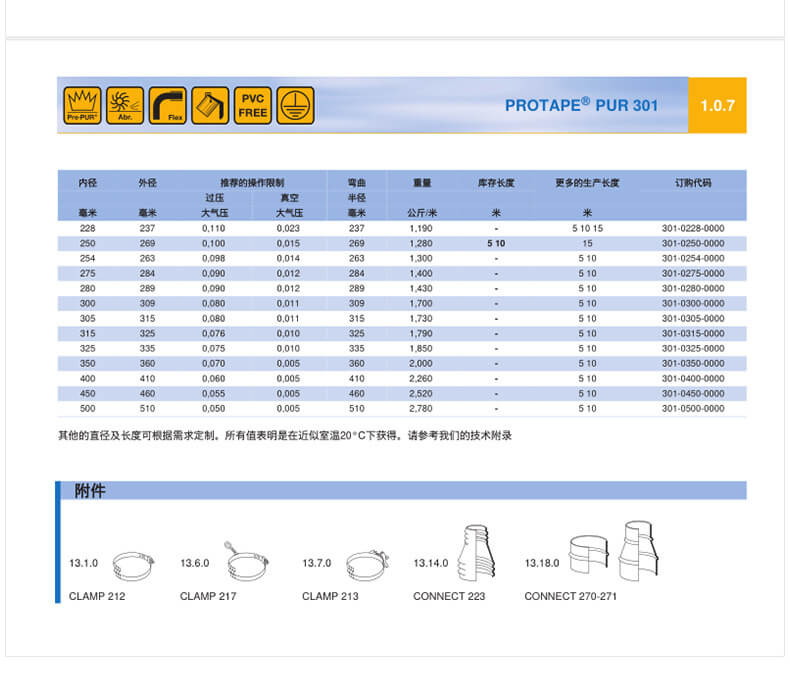Click the 1.0.7 section number box
This screenshot has width=790, height=685.
pyautogui.click(x=717, y=105)
